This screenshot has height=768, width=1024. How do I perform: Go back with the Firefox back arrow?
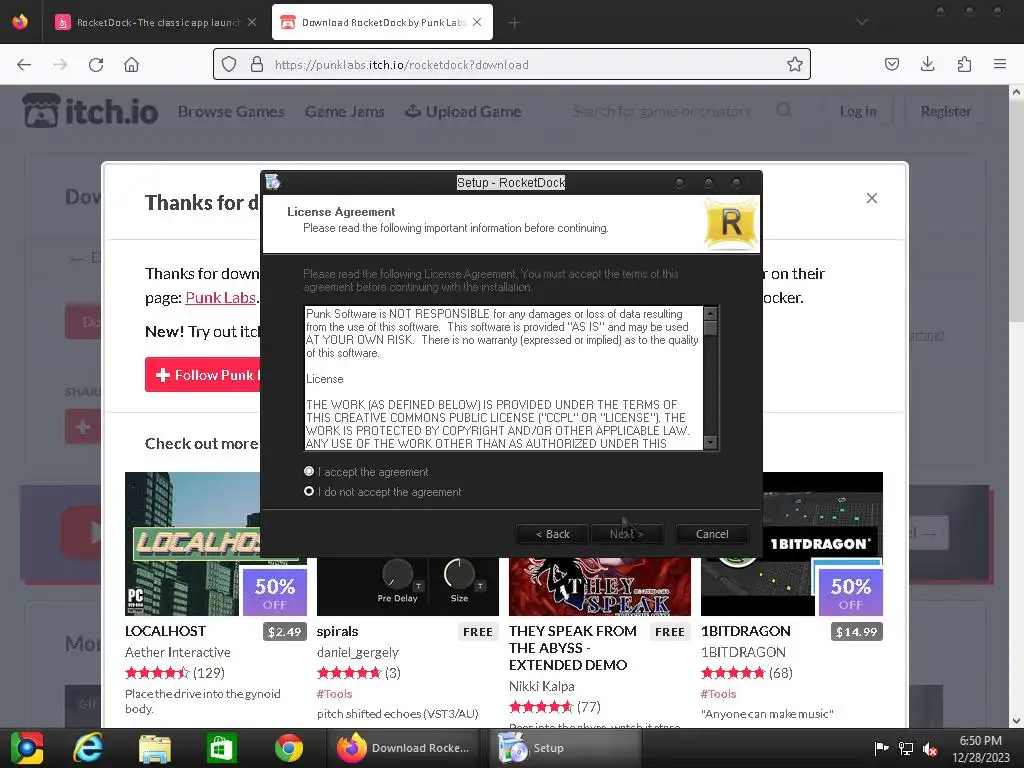(24, 64)
